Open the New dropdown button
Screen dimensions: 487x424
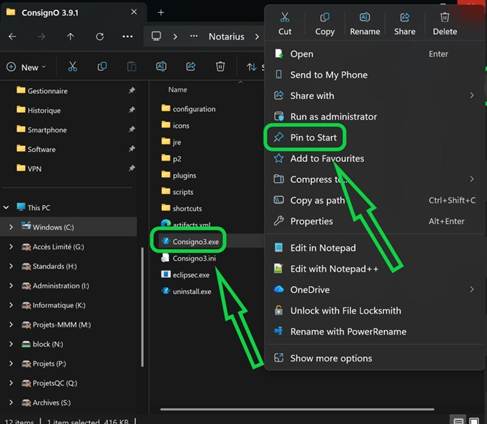[x=26, y=67]
